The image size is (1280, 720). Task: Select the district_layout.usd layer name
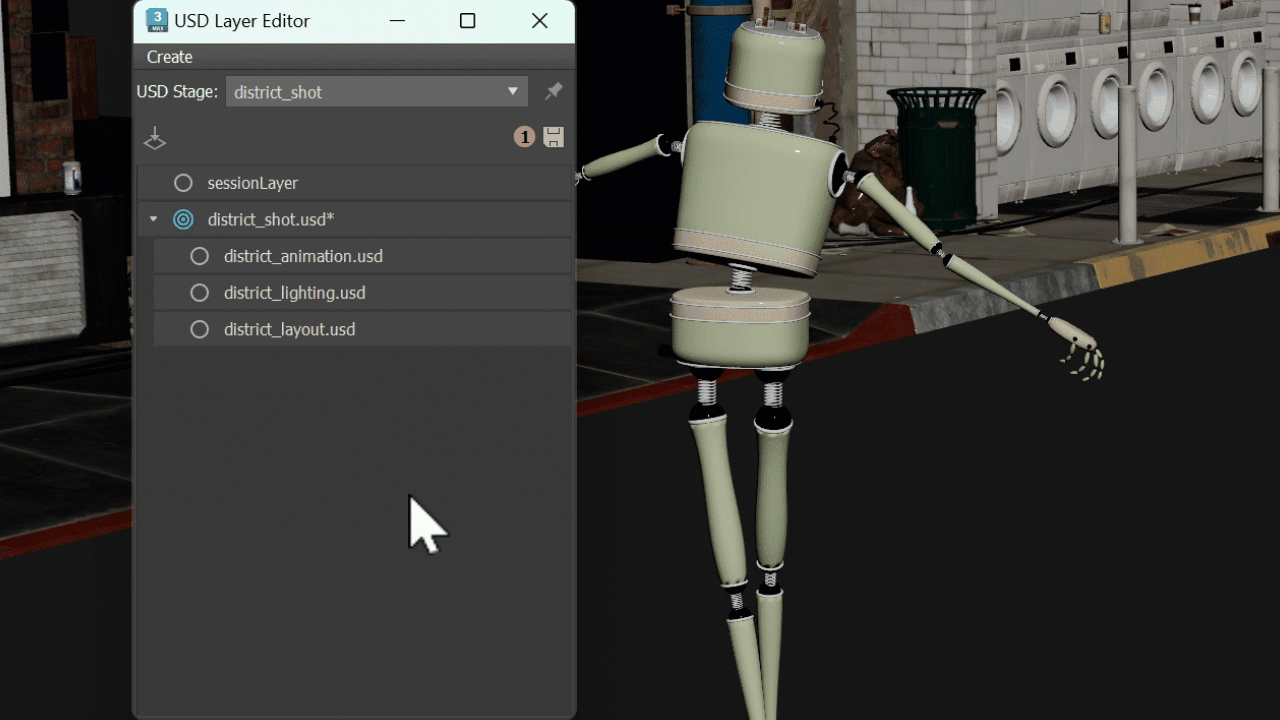click(290, 330)
